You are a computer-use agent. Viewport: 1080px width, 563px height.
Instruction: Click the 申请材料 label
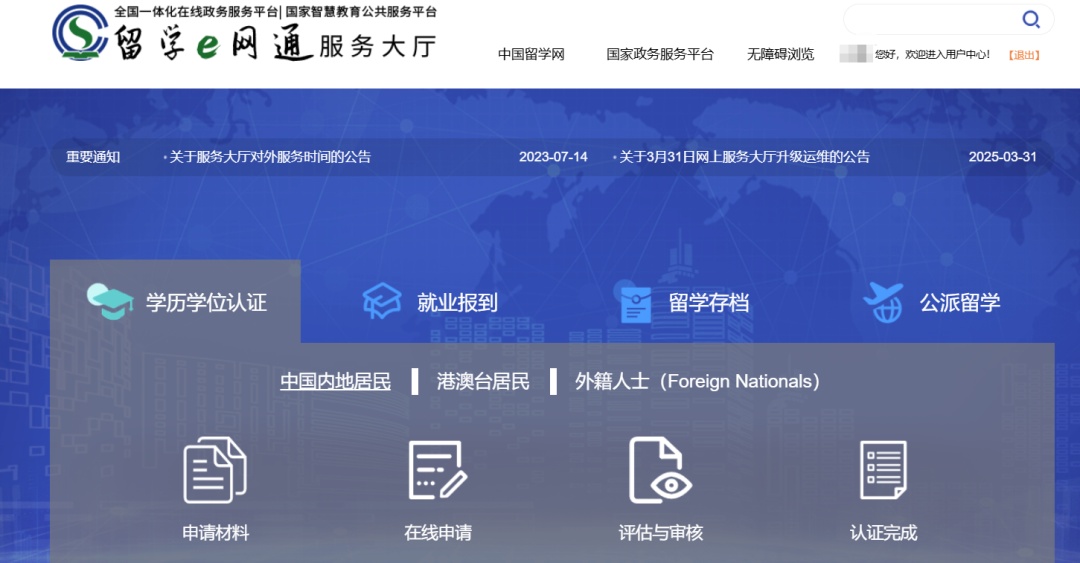216,533
